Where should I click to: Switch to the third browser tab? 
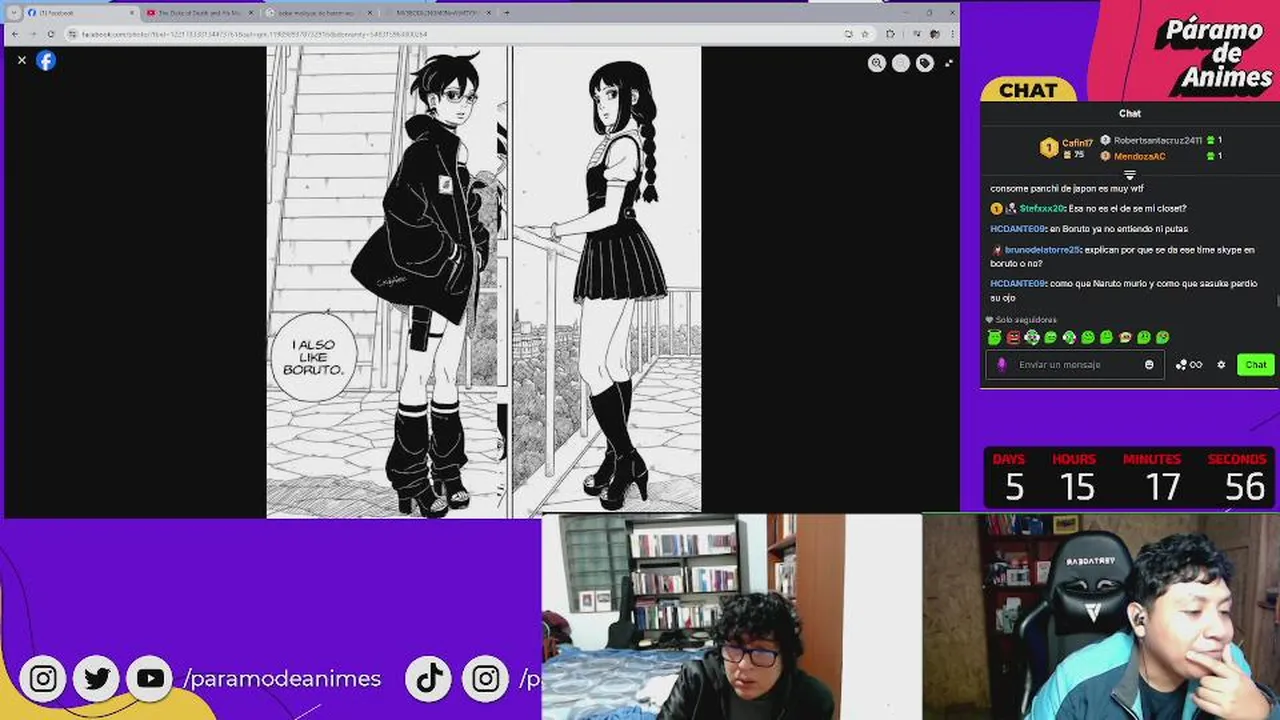pyautogui.click(x=319, y=13)
